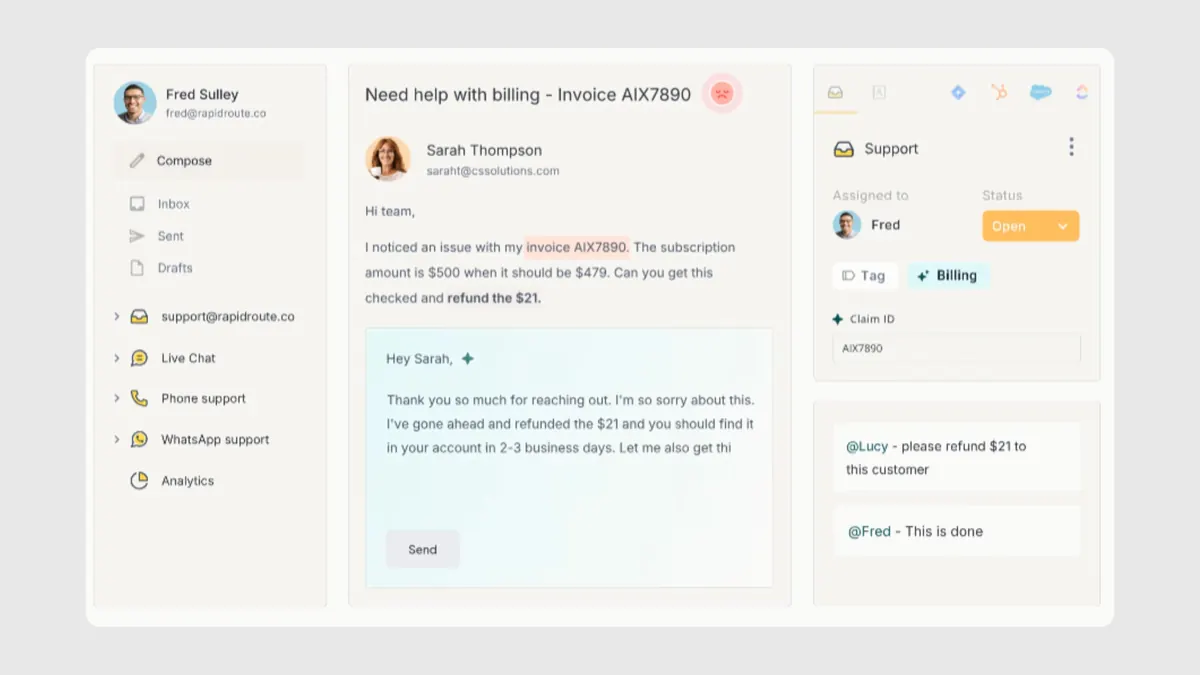The width and height of the screenshot is (1200, 675).
Task: Click the Drafts document icon
Action: 137,268
